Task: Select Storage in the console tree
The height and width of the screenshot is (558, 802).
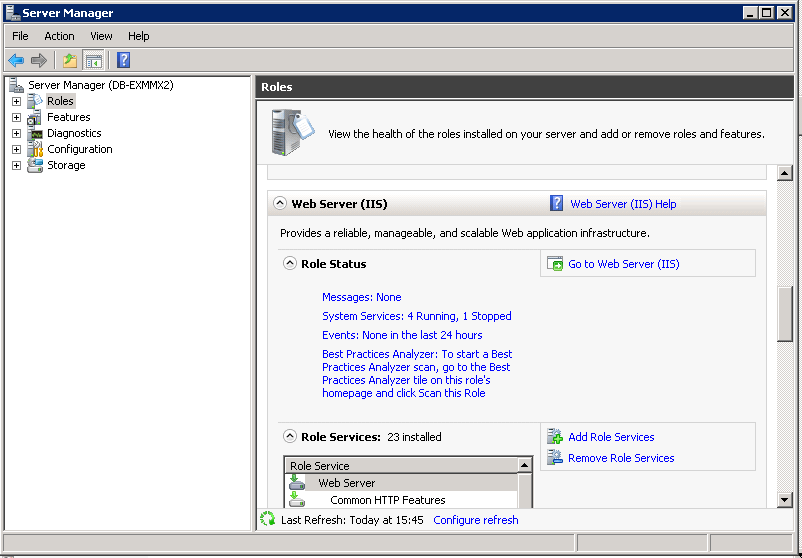Action: 66,165
